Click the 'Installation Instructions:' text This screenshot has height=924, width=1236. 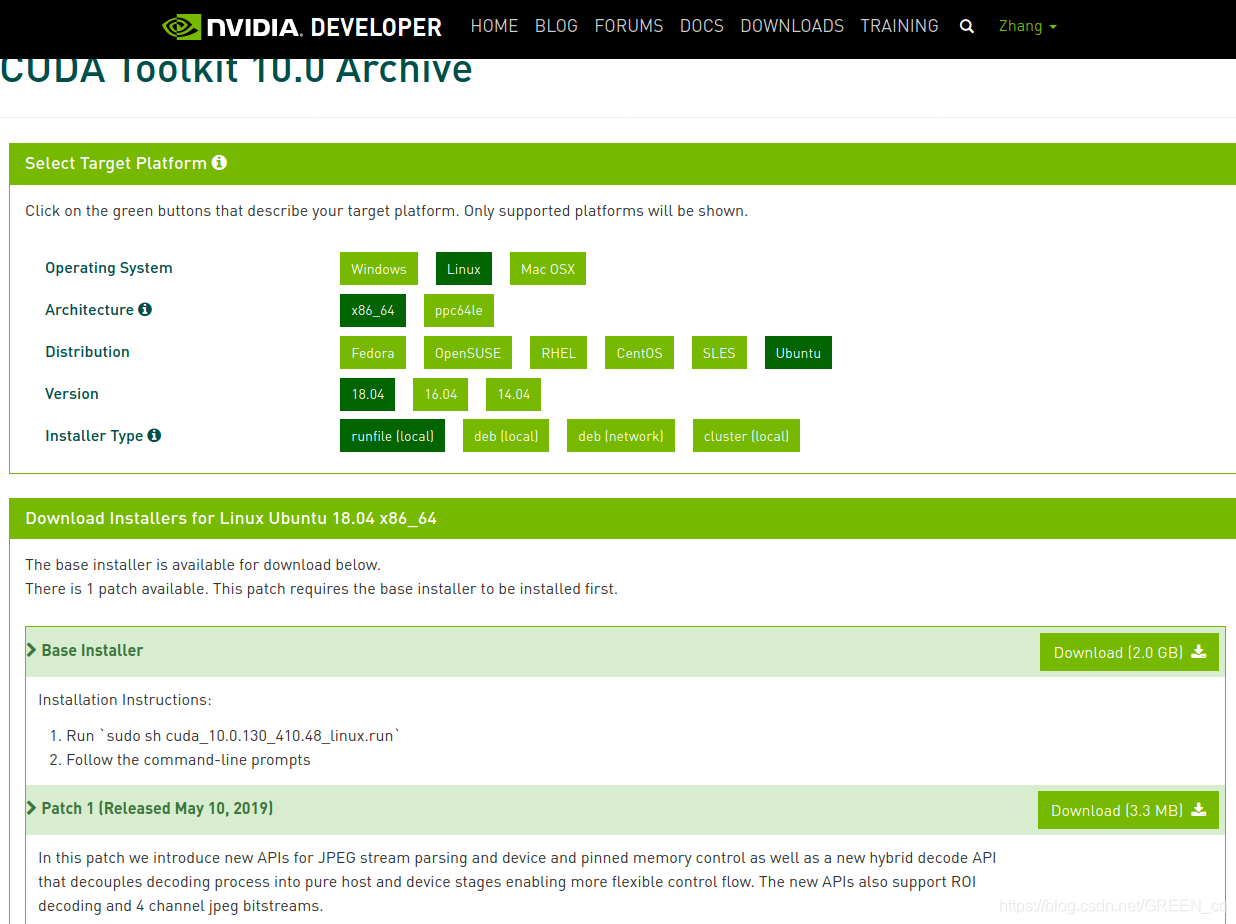(125, 700)
